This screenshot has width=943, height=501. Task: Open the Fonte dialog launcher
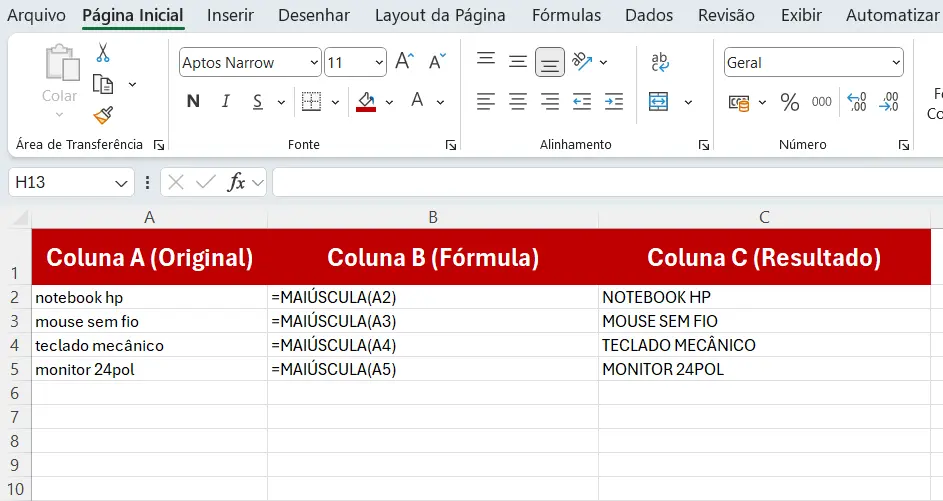click(451, 145)
